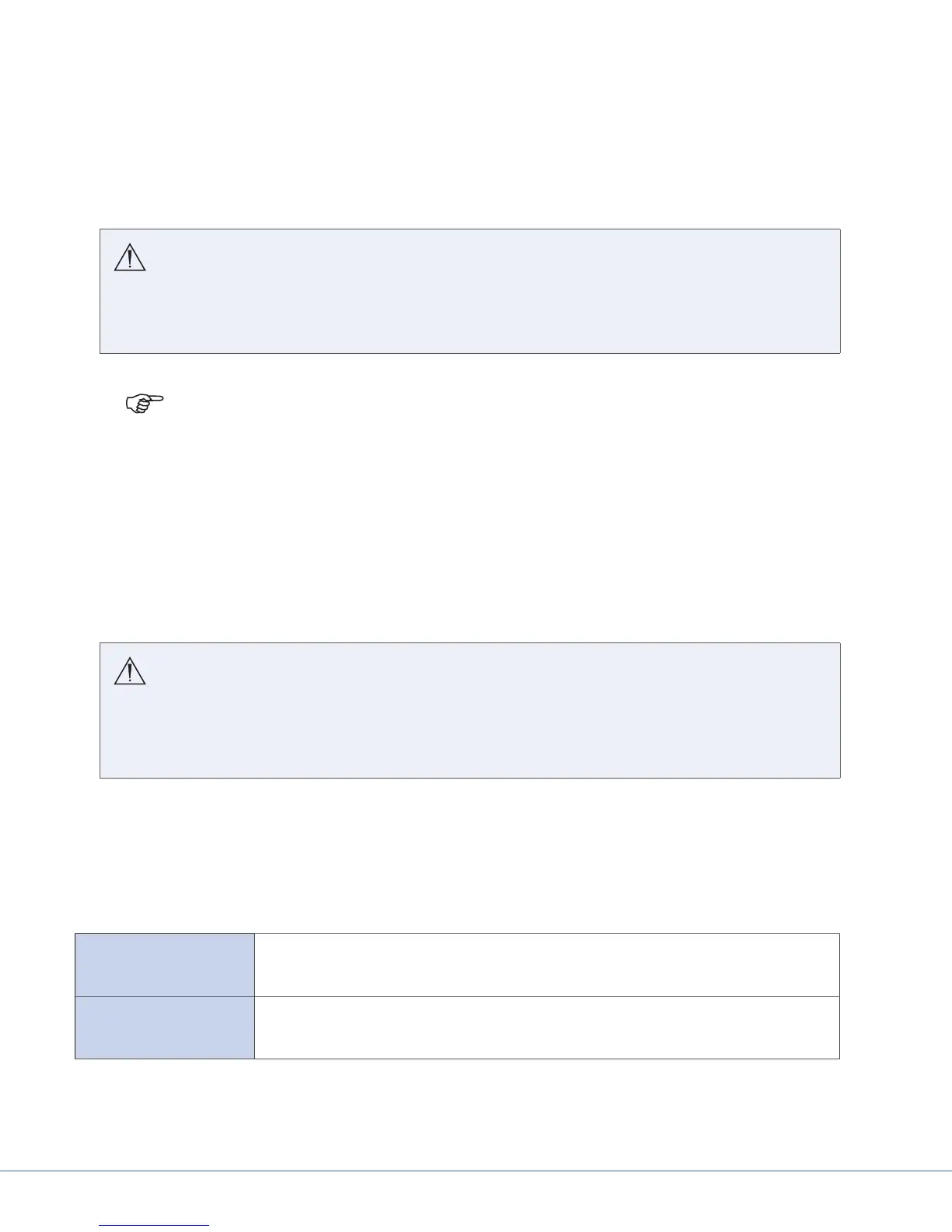Open the underlined footer link

pos(155,1226)
